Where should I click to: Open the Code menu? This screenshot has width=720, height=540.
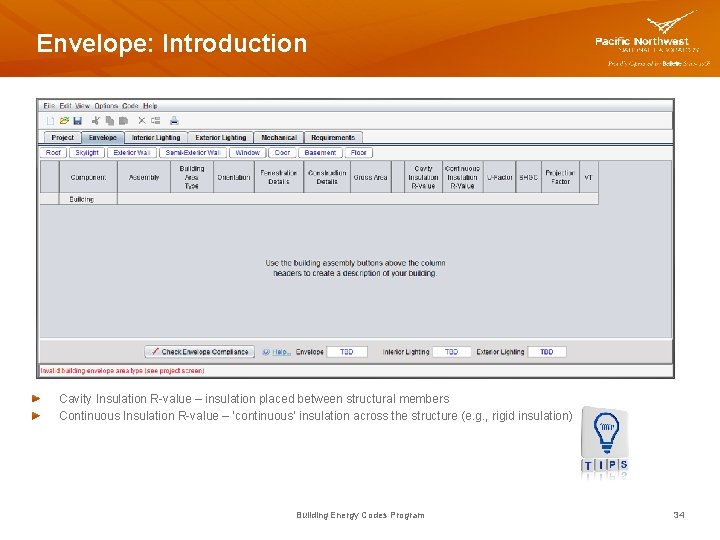tap(130, 106)
